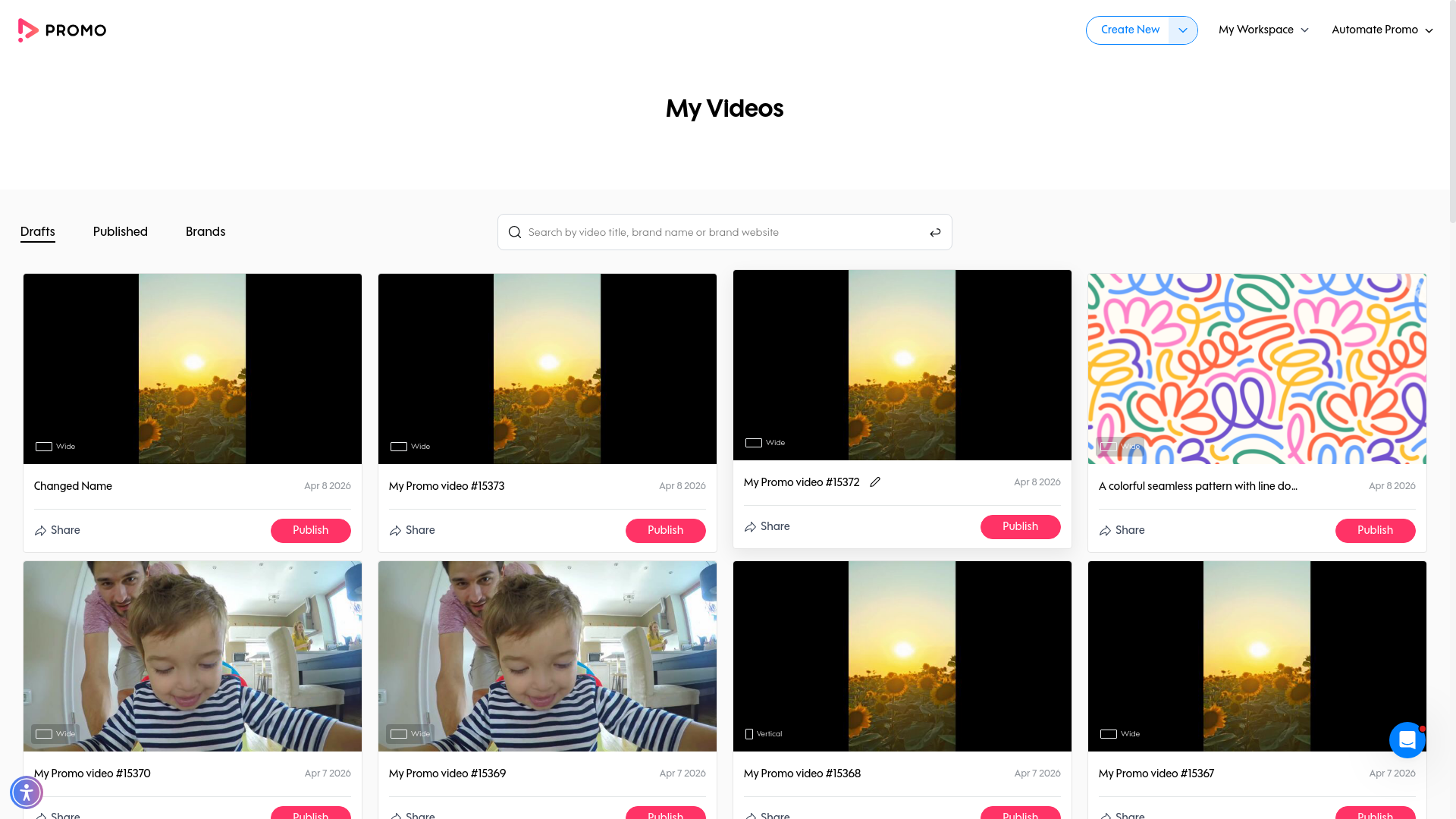Select the Drafts tab
1456x819 pixels.
point(37,231)
